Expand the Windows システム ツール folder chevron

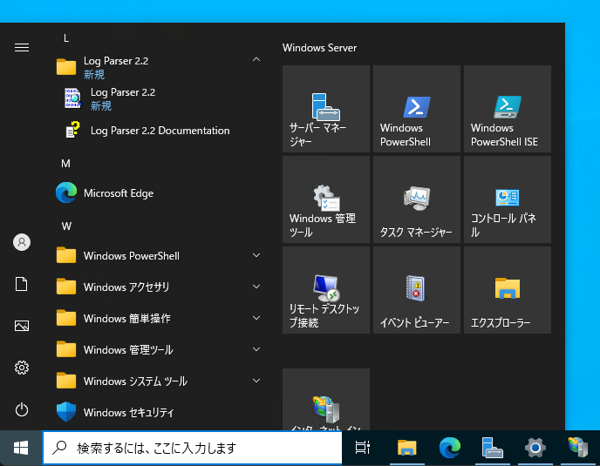[256, 381]
